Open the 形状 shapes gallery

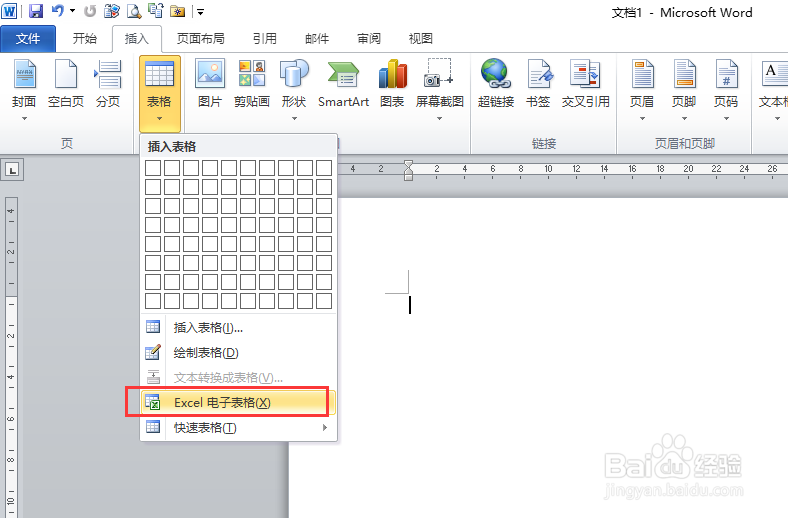pos(294,89)
